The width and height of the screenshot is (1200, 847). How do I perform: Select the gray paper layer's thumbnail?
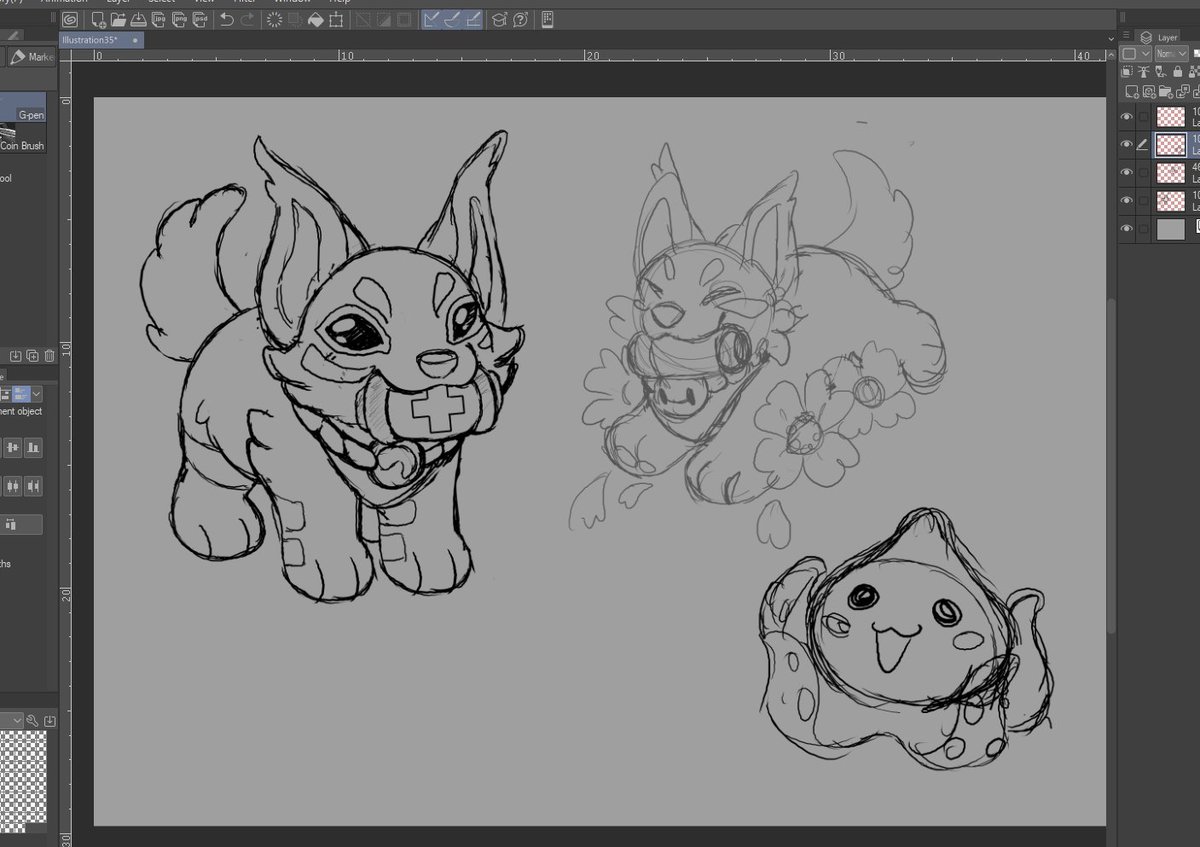pyautogui.click(x=1170, y=229)
